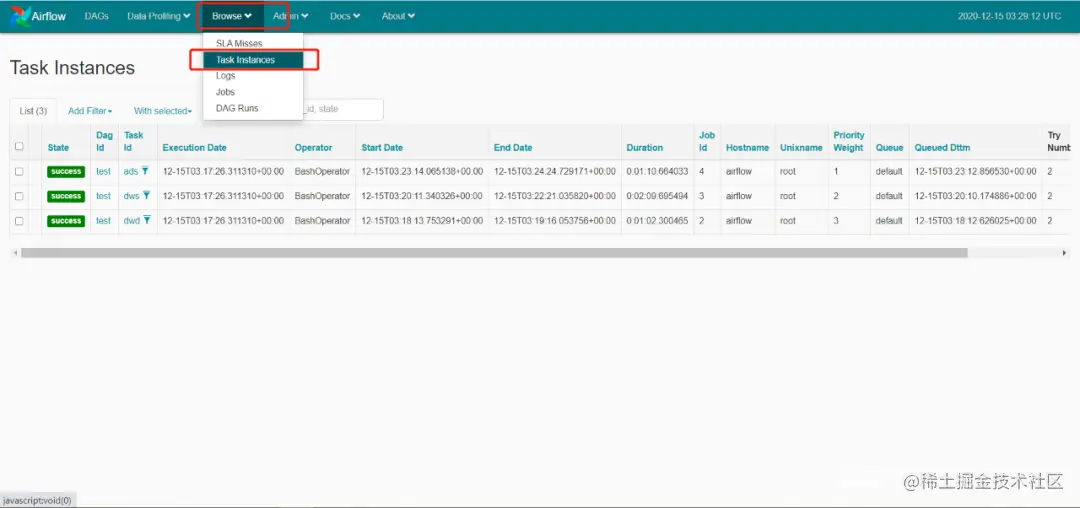
Task: Open test DAG link in ads row
Action: 103,171
